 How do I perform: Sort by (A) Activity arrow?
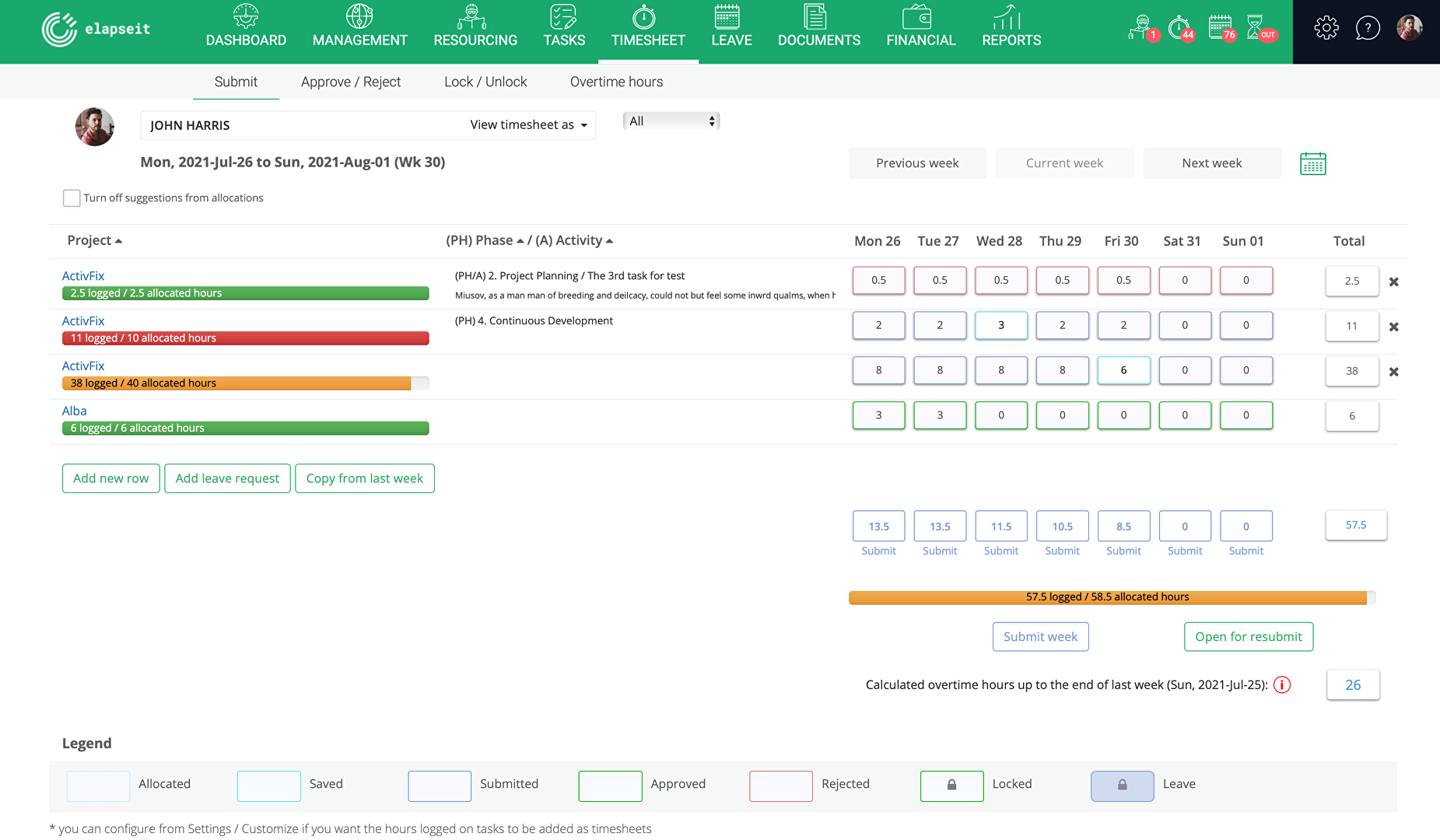609,241
